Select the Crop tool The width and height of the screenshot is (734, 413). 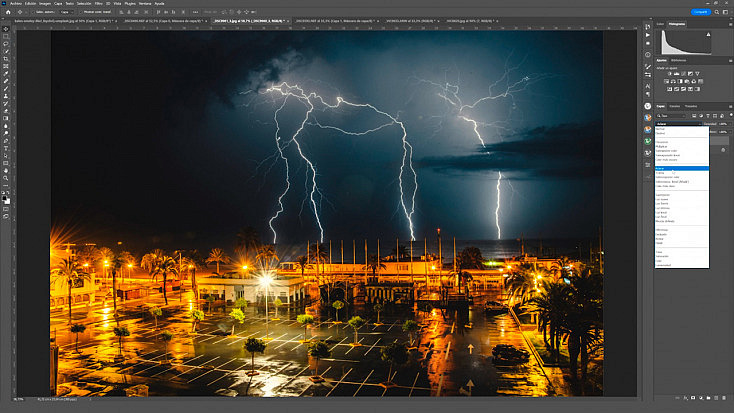coord(6,59)
